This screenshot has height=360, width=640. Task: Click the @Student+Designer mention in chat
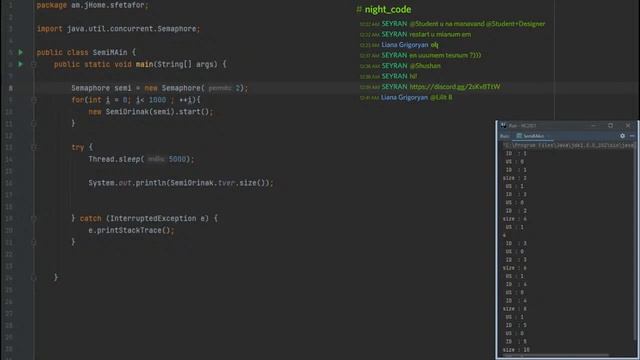point(516,24)
